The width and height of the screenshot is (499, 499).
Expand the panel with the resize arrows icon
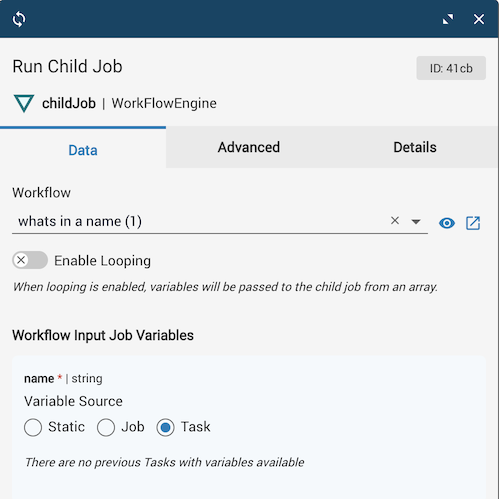pyautogui.click(x=448, y=19)
